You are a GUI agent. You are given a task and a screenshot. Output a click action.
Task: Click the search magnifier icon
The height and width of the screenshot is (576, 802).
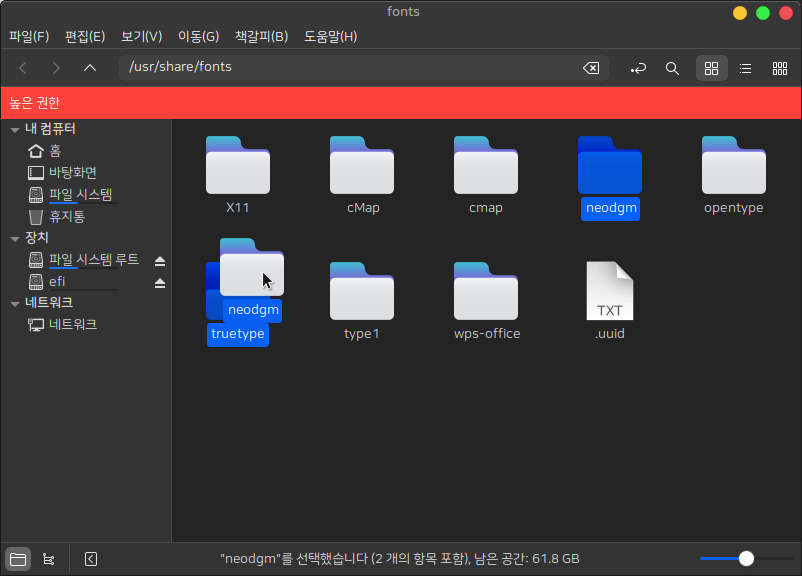click(672, 68)
